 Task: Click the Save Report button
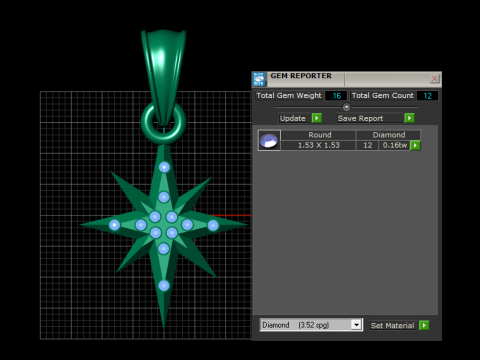pyautogui.click(x=370, y=118)
